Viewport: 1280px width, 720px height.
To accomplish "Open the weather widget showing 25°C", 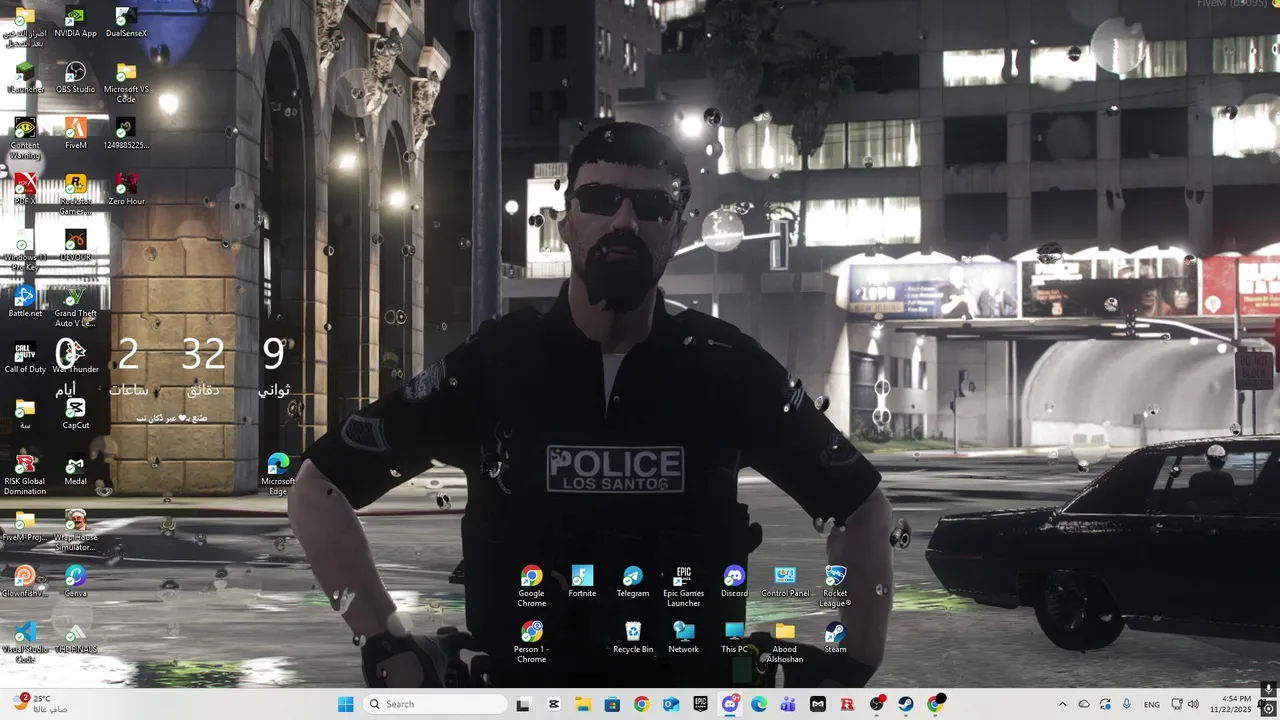I will pos(40,704).
